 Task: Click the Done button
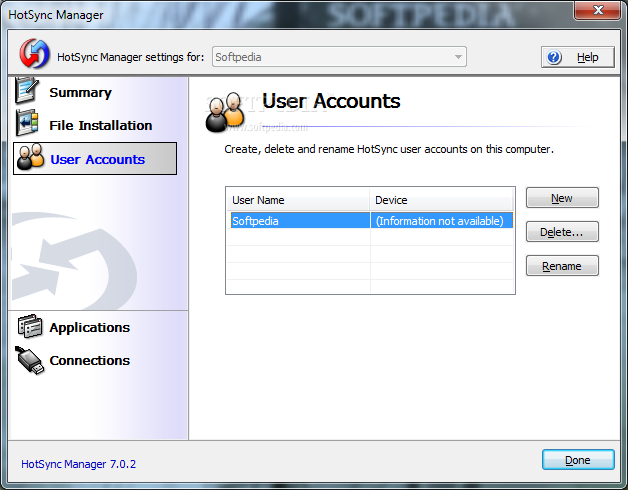(x=578, y=460)
